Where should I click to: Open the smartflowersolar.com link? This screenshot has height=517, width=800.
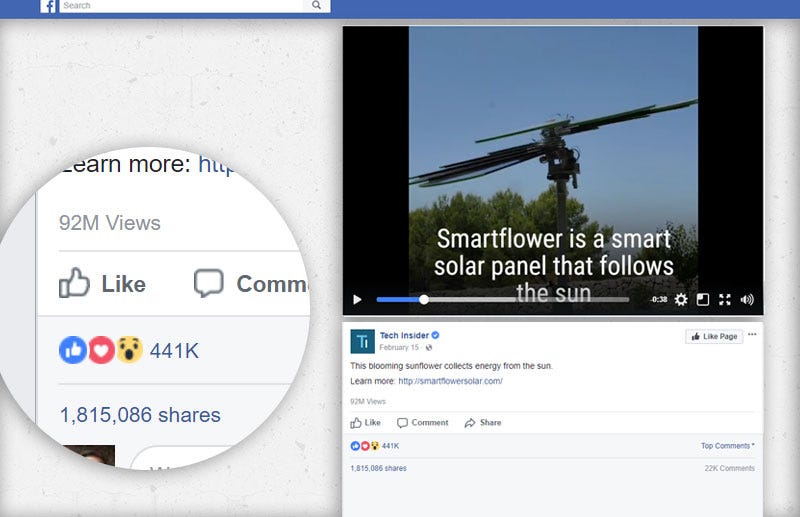point(451,381)
